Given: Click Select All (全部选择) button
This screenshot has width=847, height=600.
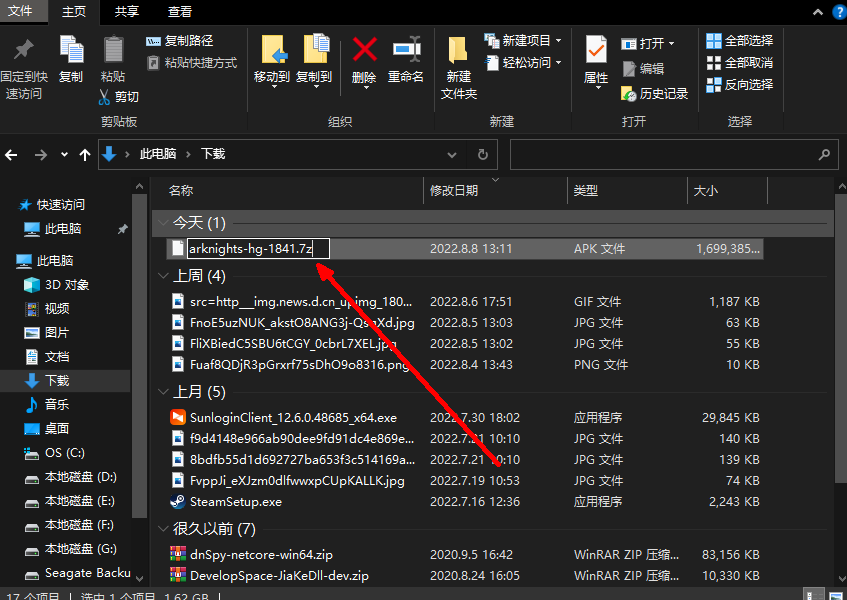Looking at the screenshot, I should point(739,41).
